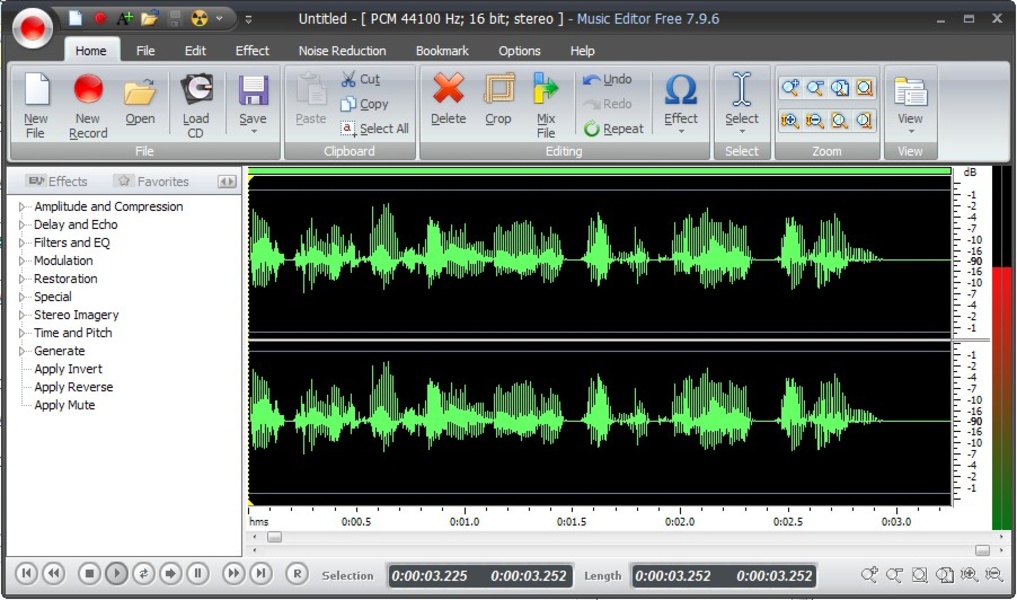Expand Amplitude and Compression category
1017x600 pixels.
(x=22, y=207)
